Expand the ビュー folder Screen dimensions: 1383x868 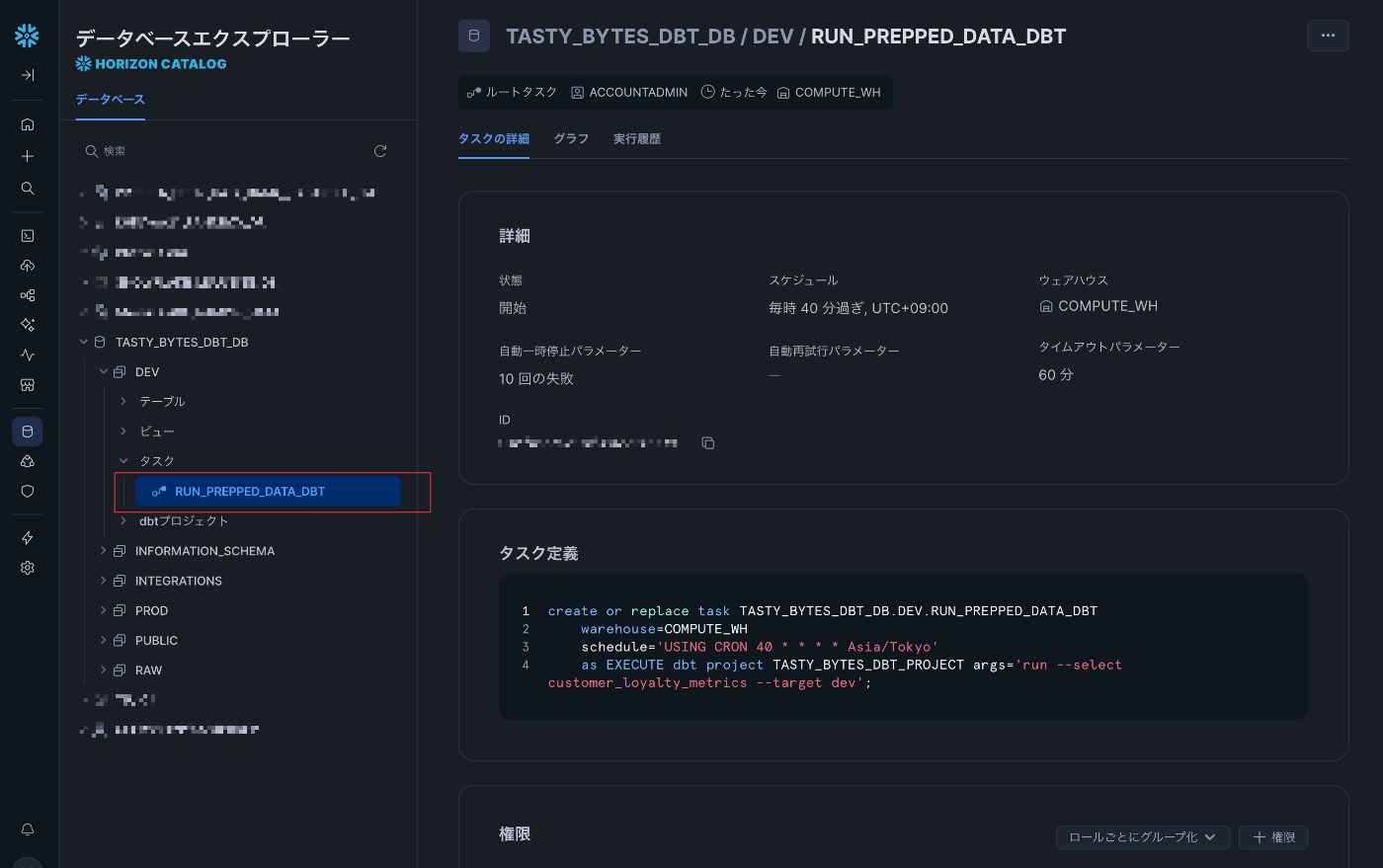123,432
